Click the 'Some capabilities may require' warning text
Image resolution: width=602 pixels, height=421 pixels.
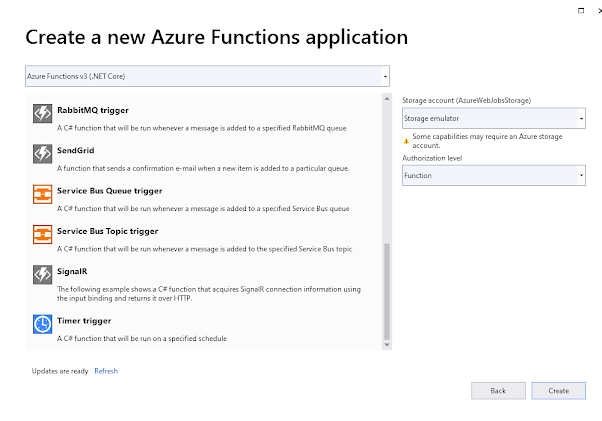click(487, 141)
